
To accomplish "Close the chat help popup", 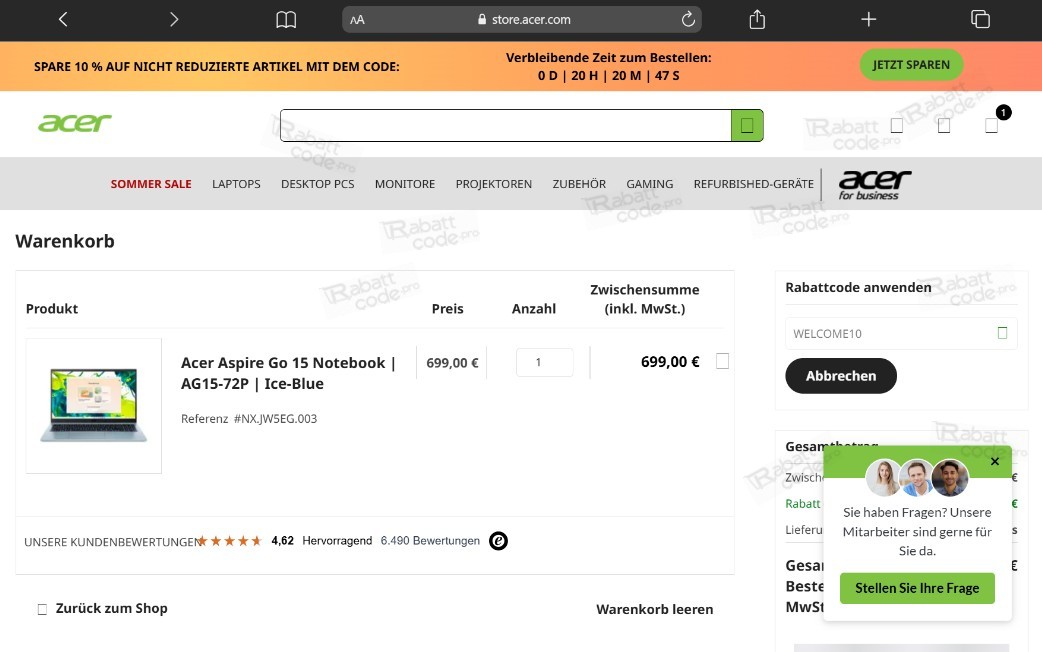I will click(x=995, y=461).
